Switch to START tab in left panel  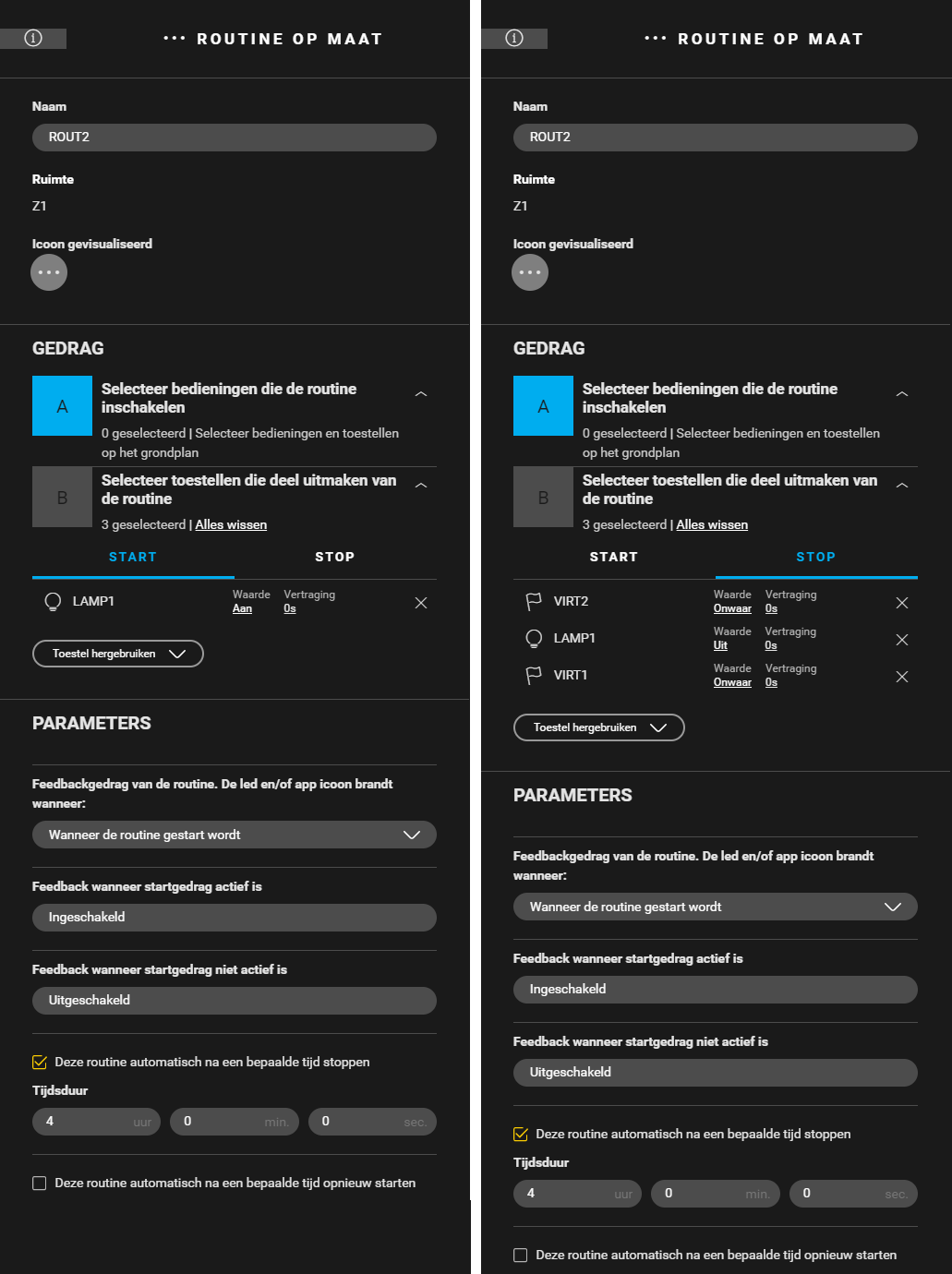click(133, 557)
